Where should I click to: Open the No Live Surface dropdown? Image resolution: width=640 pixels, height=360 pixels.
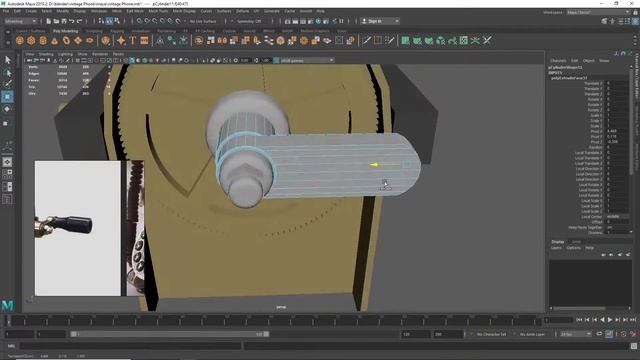[203, 21]
